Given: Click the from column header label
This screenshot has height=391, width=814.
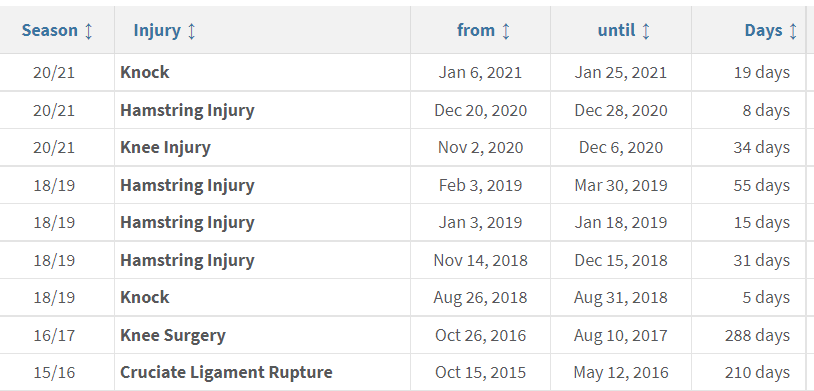Looking at the screenshot, I should 476,31.
